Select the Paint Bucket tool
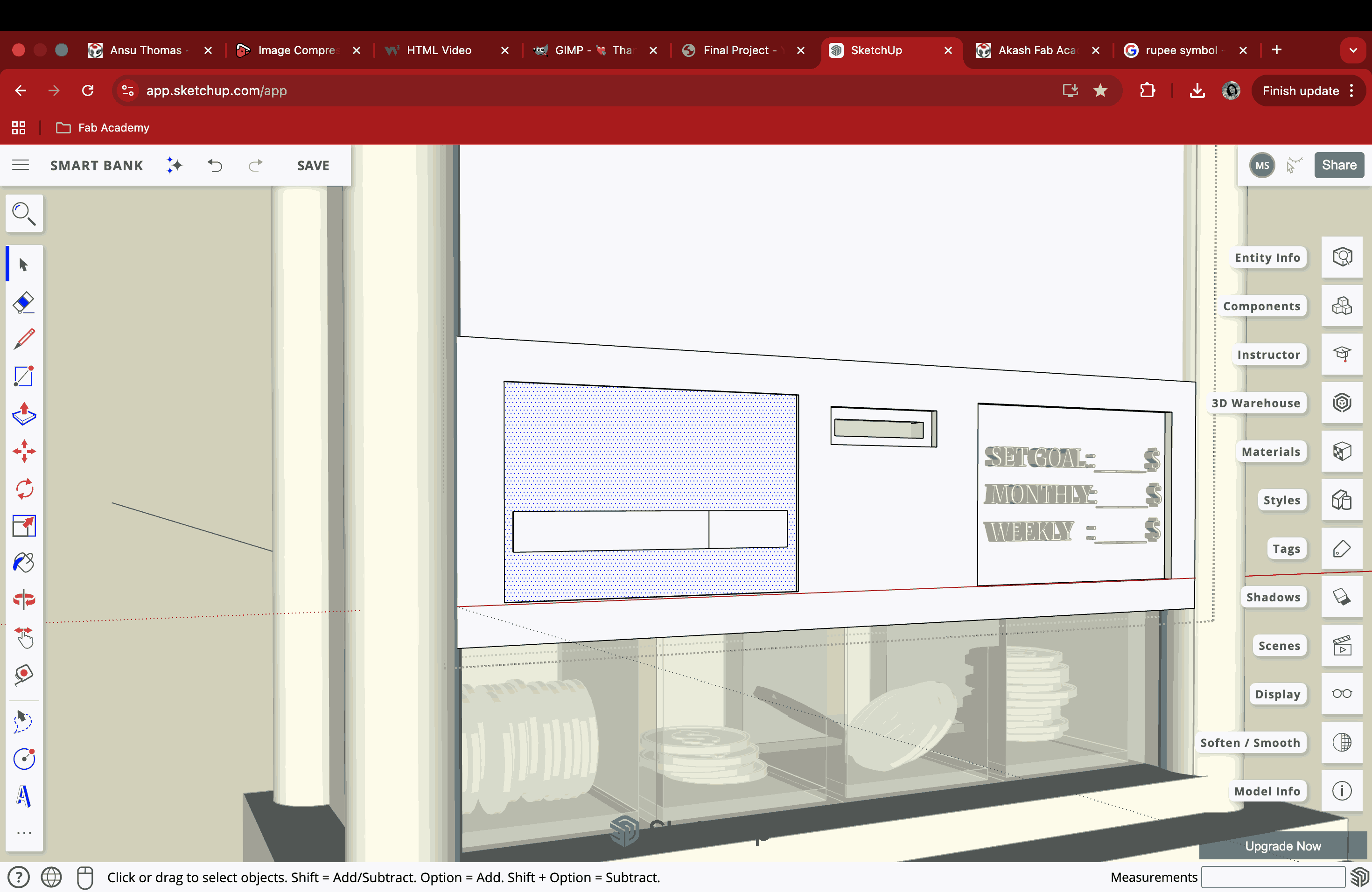 click(x=24, y=562)
